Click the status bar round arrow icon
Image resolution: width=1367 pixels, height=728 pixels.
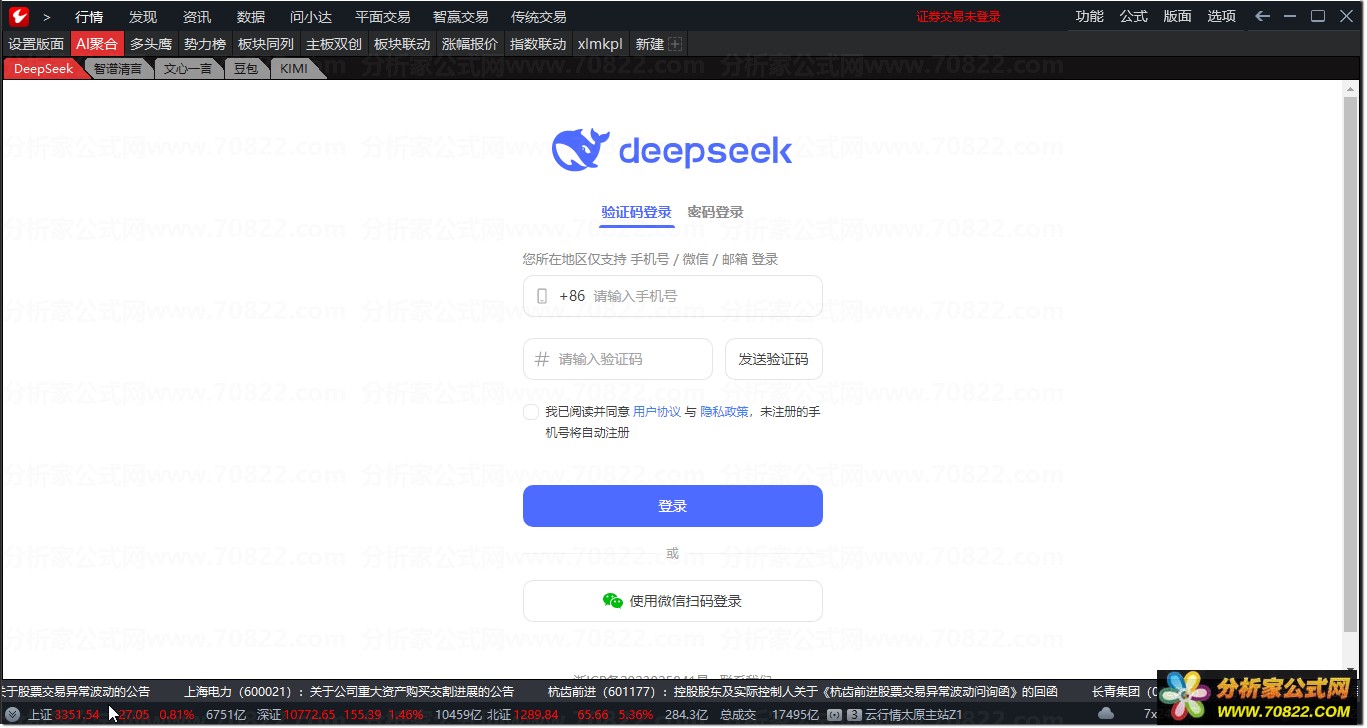coord(12,715)
